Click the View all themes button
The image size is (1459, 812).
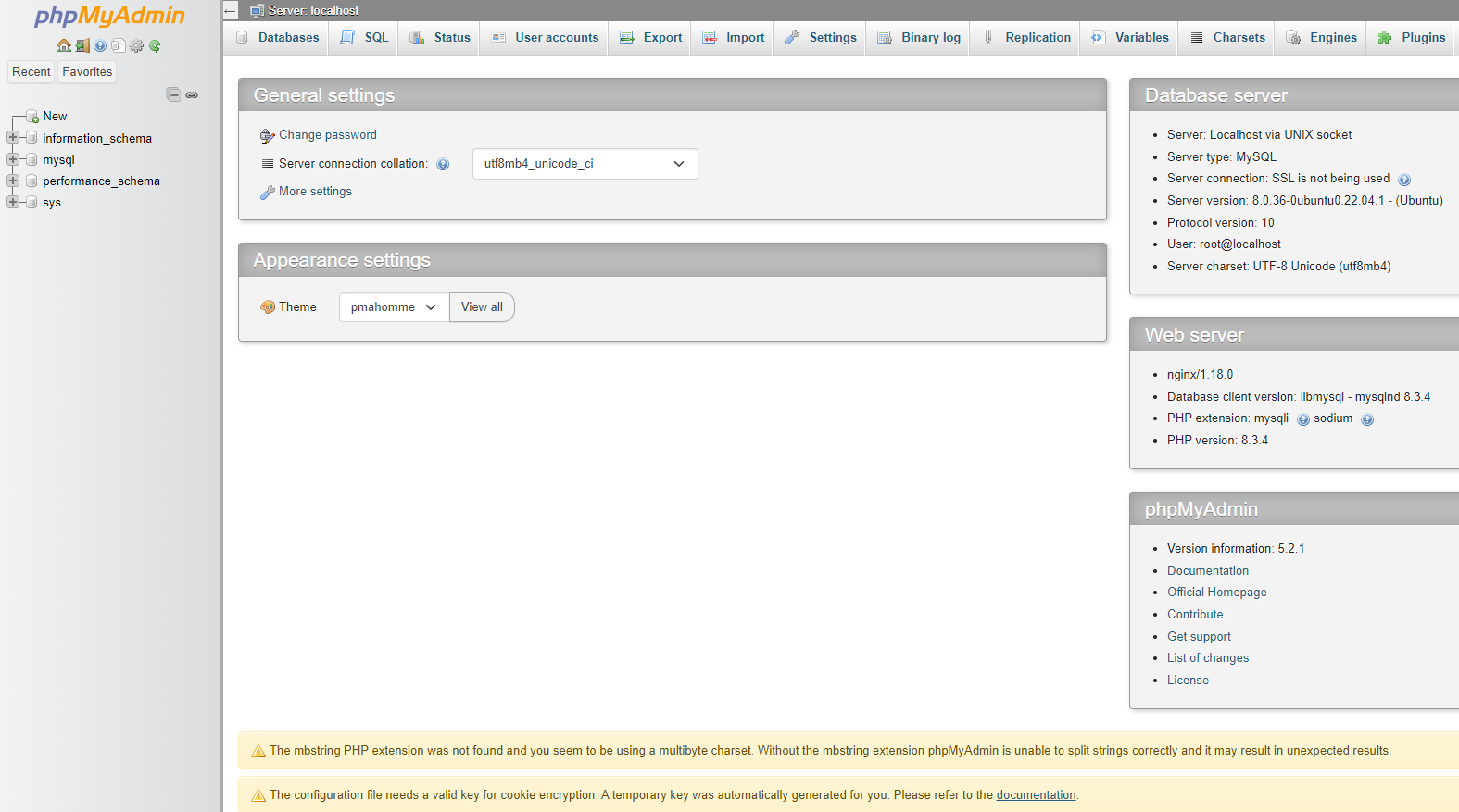coord(482,307)
